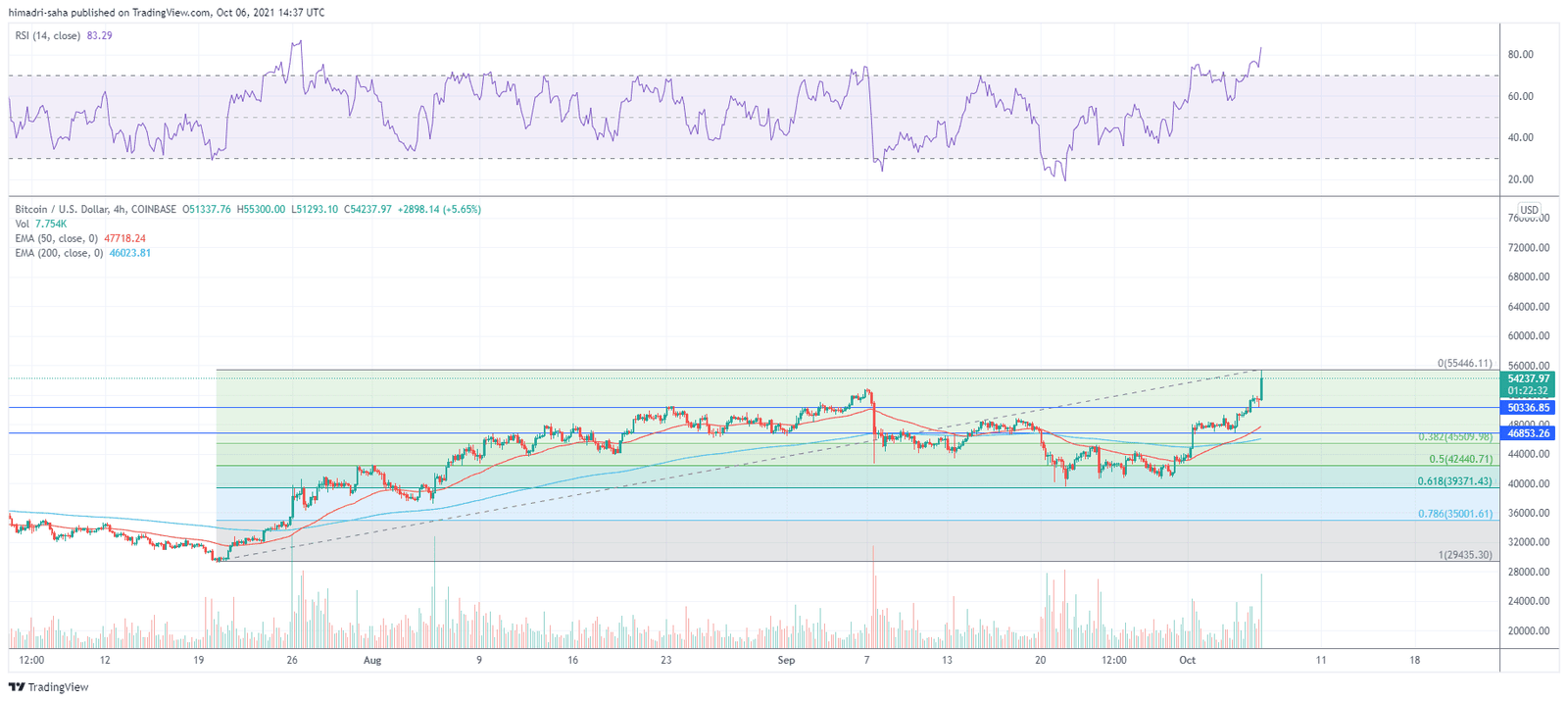This screenshot has height=702, width=1568.
Task: Click the price axis label 32000.00
Action: click(1529, 542)
